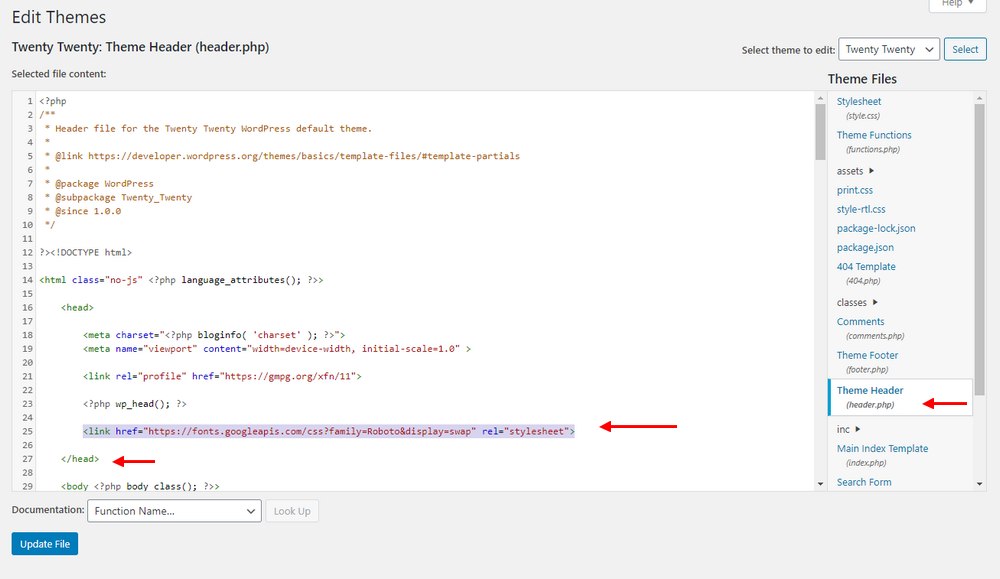Click the <html class="no-js"> line
The image size is (1000, 579).
(181, 280)
